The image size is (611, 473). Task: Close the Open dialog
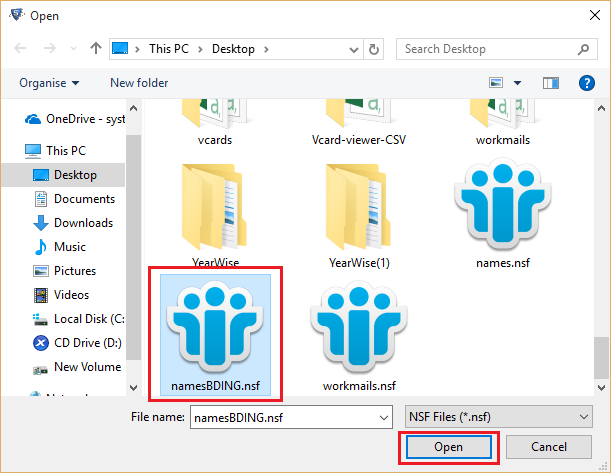pyautogui.click(x=595, y=15)
